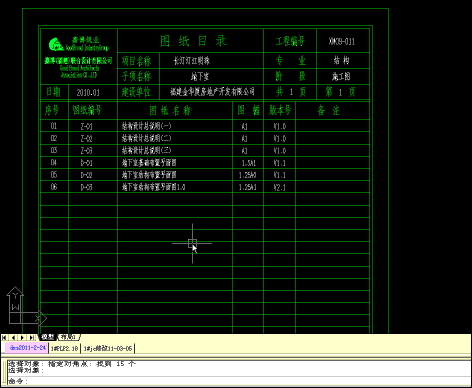Screen dimensions: 472x388
Task: Select the XMK09-011 project number text
Action: point(342,42)
